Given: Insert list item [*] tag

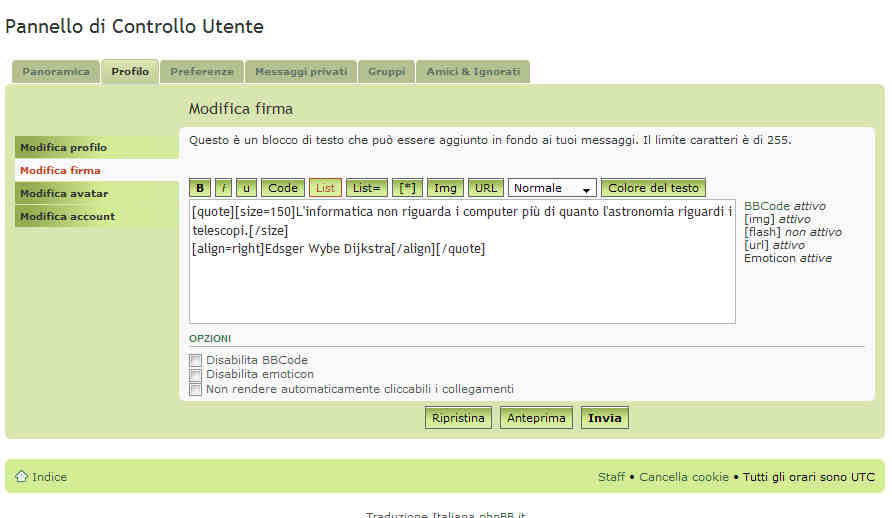Looking at the screenshot, I should tap(407, 188).
